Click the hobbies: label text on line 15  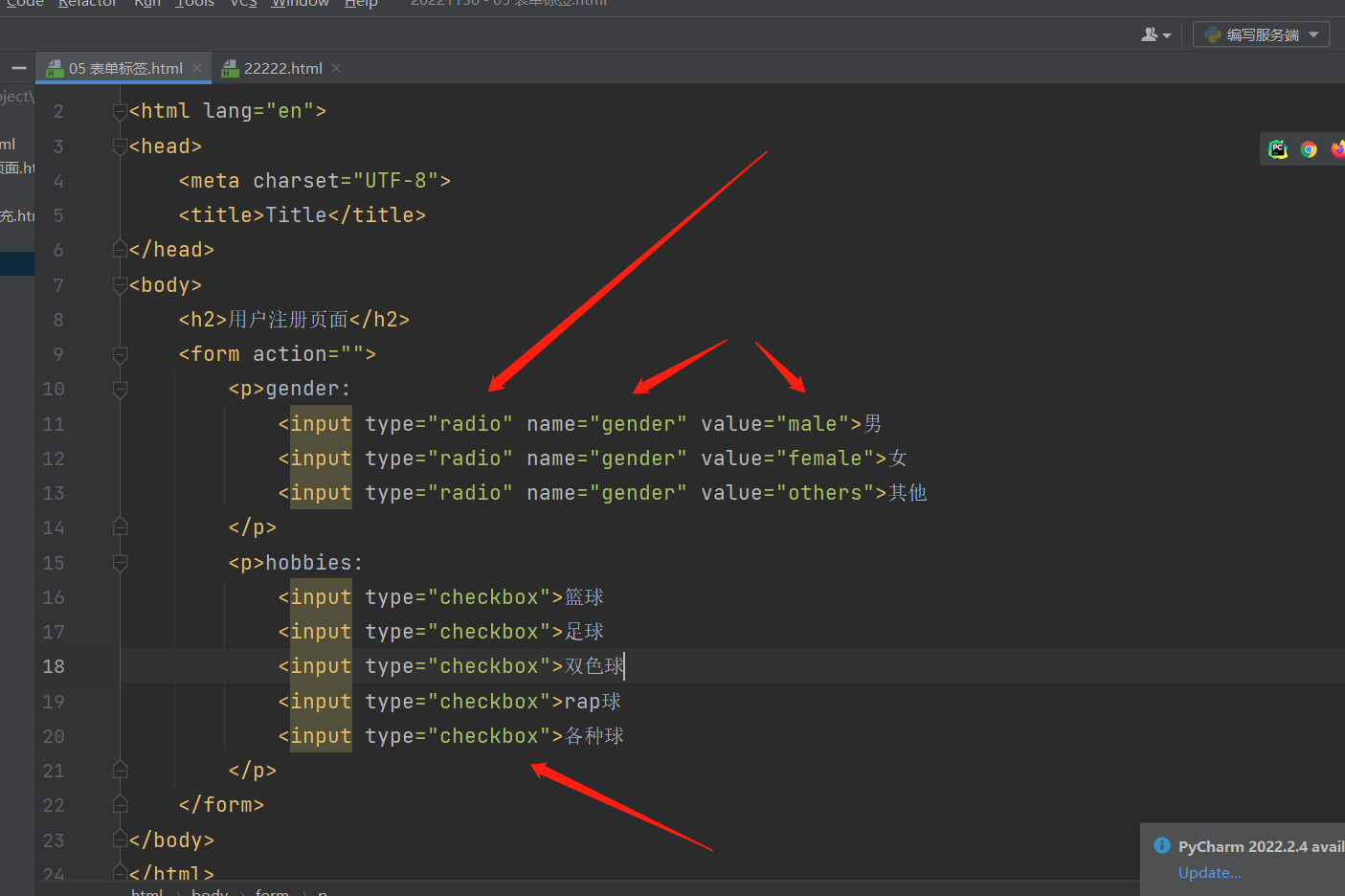click(x=314, y=563)
